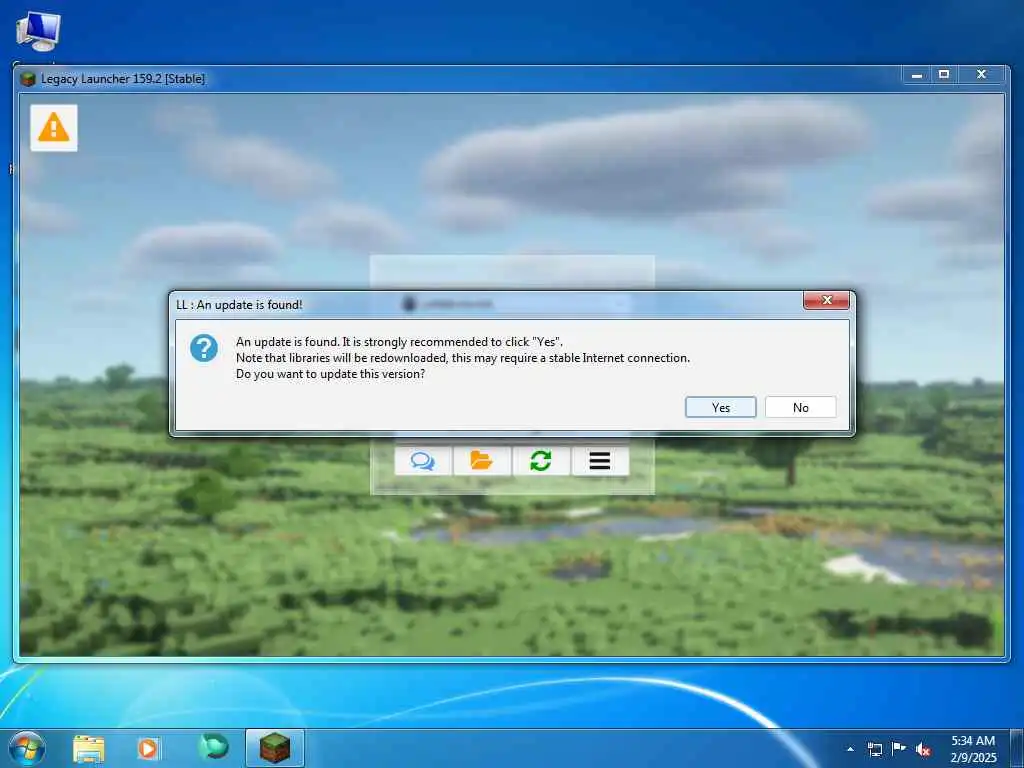Viewport: 1024px width, 768px height.
Task: Minimize the Legacy Launcher window
Action: click(x=917, y=75)
